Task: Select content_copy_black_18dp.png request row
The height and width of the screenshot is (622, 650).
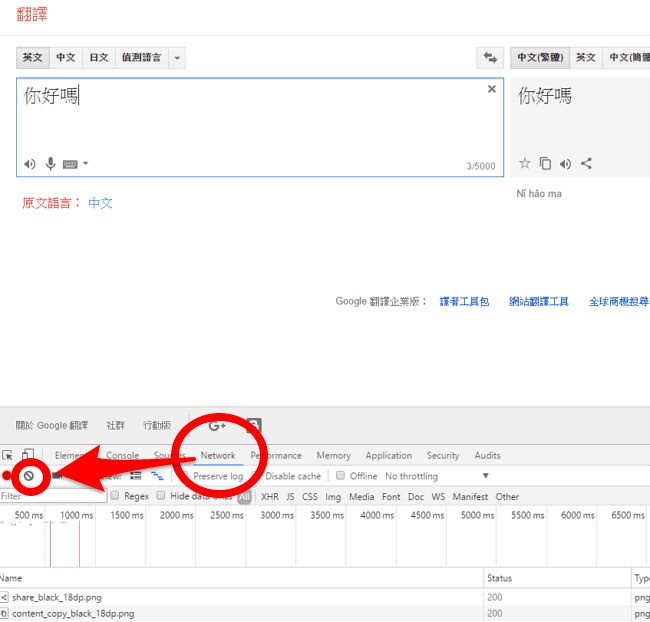Action: click(x=325, y=613)
